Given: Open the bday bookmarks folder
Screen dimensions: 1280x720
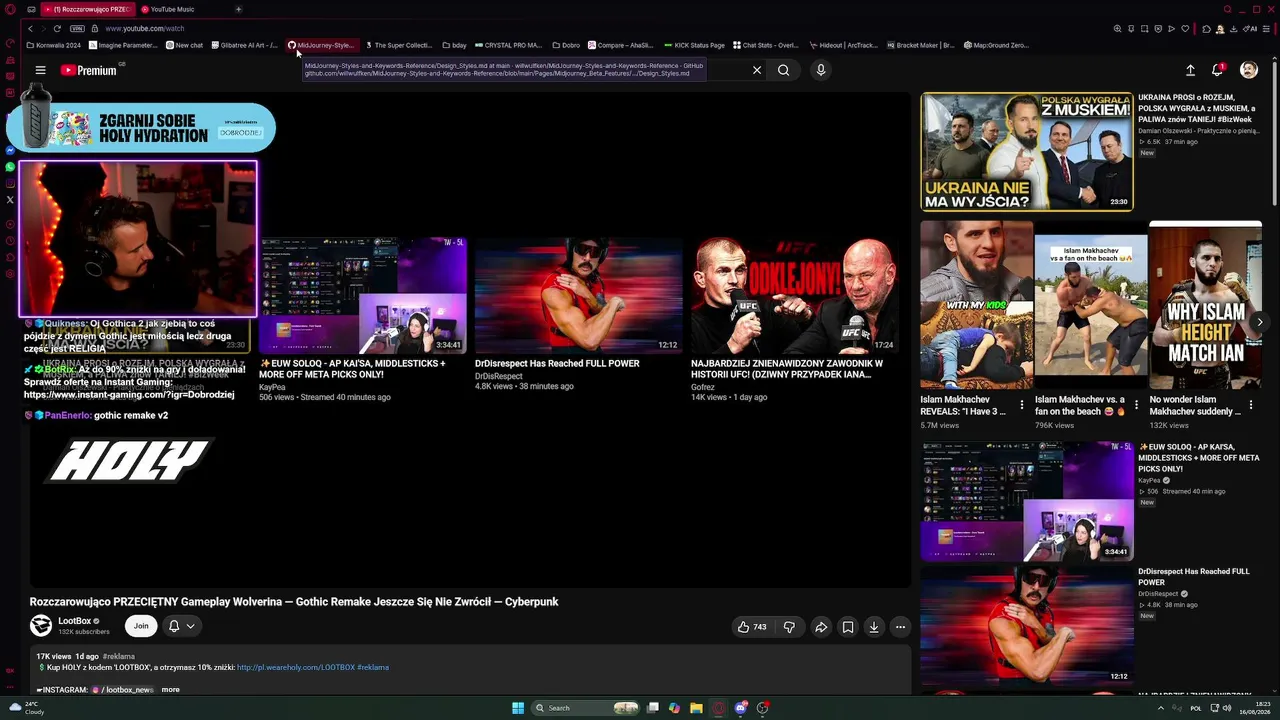Looking at the screenshot, I should coord(454,45).
